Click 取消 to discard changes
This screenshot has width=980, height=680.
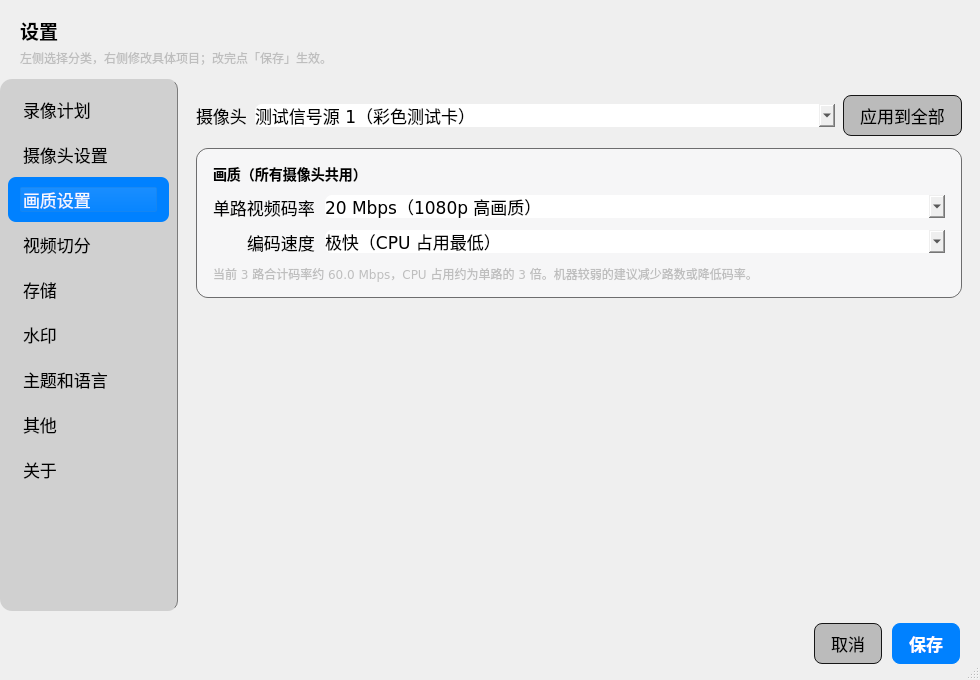(x=848, y=644)
